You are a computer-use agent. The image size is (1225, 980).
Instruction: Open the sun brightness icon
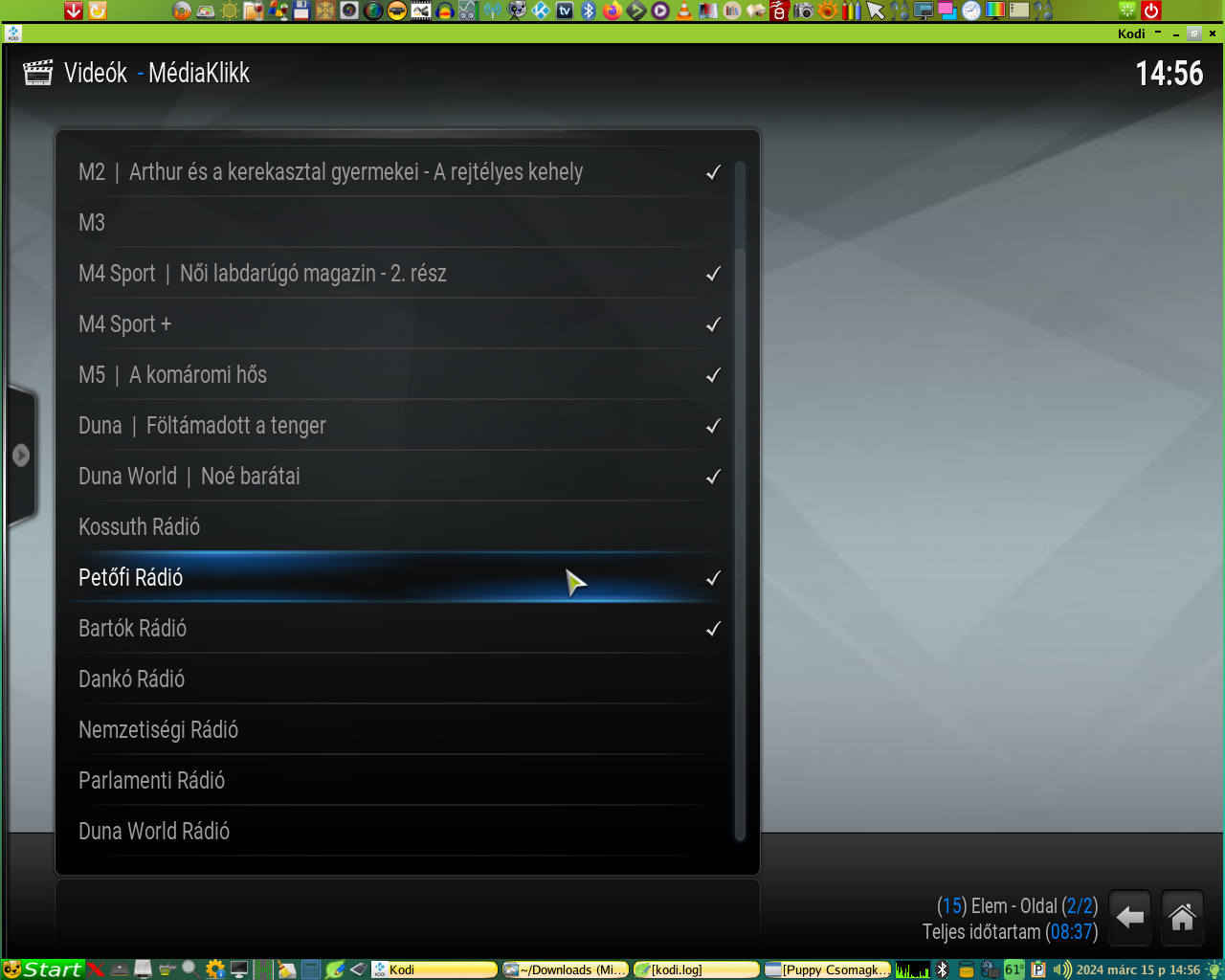(x=230, y=11)
